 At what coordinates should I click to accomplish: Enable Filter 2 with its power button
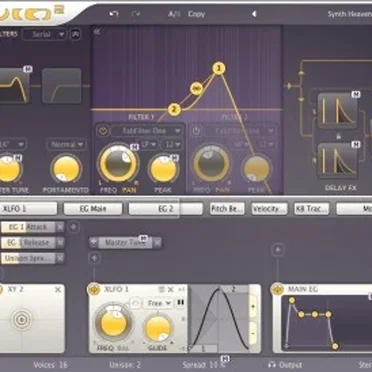196,131
